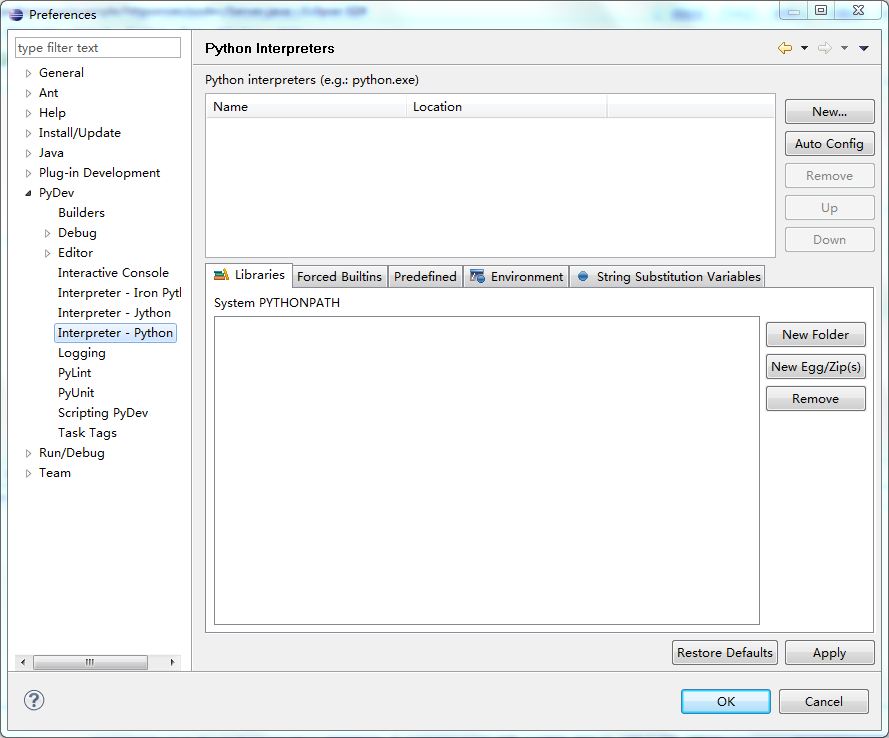Screen dimensions: 889x738
Task: Select PyLint in the preferences tree
Action: click(x=74, y=373)
